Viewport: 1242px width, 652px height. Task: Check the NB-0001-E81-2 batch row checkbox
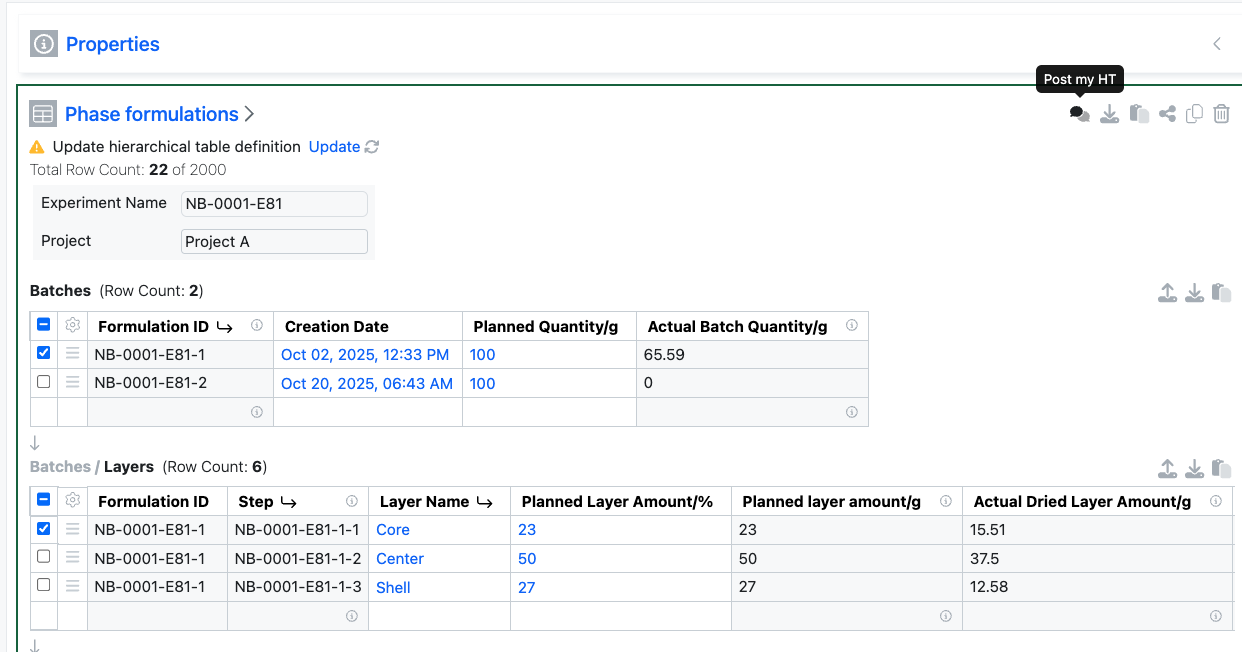point(44,382)
